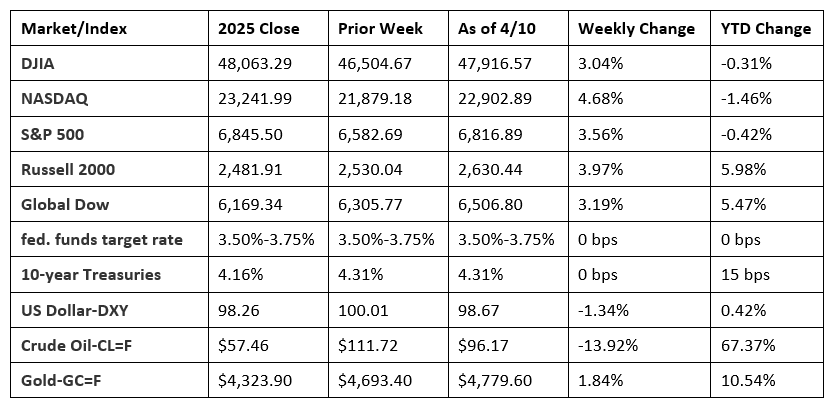Viewport: 837px width, 411px height.
Task: Select the NASDAQ row label
Action: [52, 99]
